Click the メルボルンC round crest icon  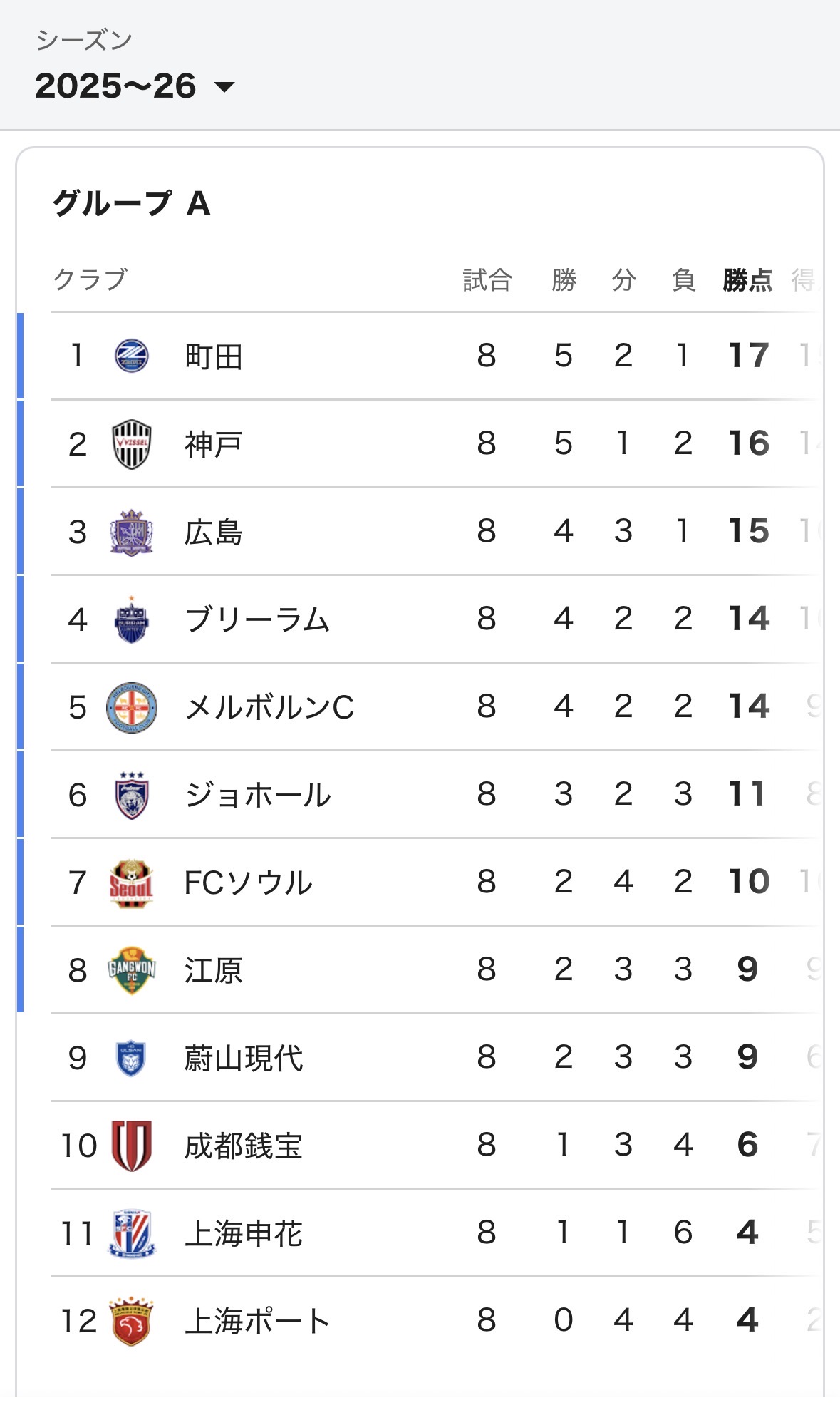pos(132,708)
